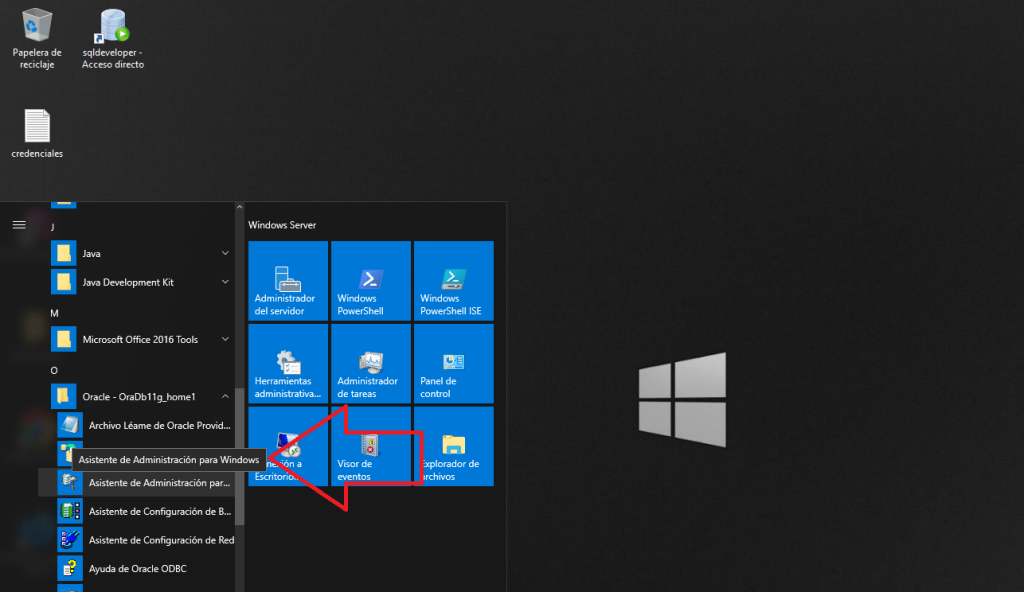The width and height of the screenshot is (1024, 592).
Task: Open the Visor de eventos tile
Action: 371,447
